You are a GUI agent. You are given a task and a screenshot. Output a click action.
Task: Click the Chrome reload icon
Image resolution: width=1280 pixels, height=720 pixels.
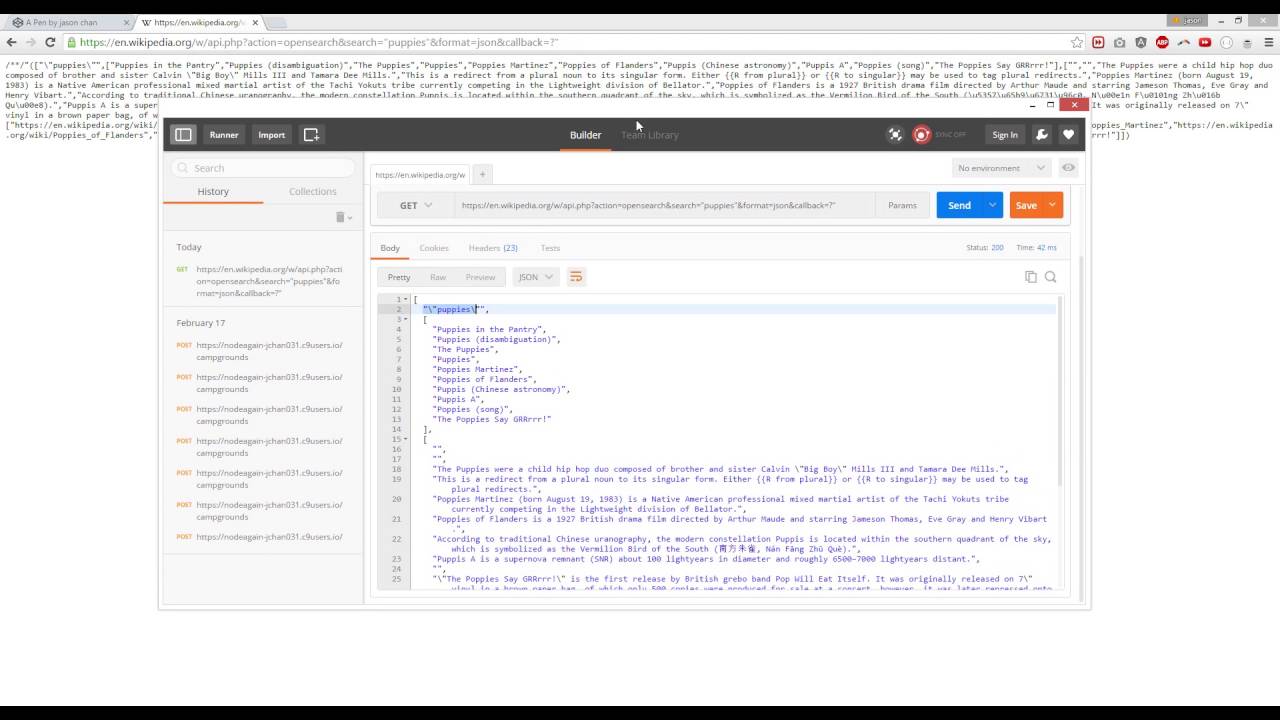coord(50,42)
